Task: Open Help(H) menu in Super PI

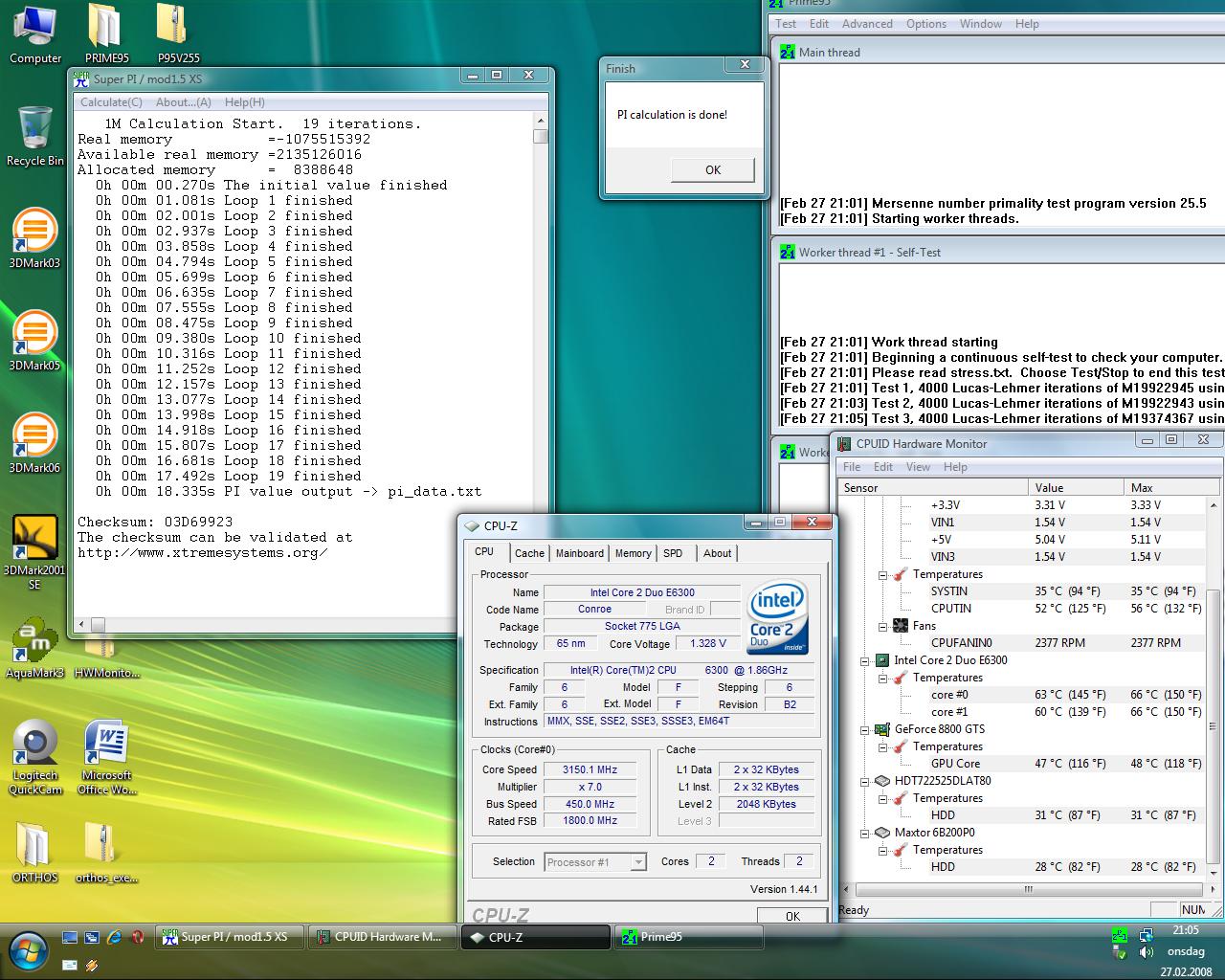Action: pyautogui.click(x=245, y=102)
